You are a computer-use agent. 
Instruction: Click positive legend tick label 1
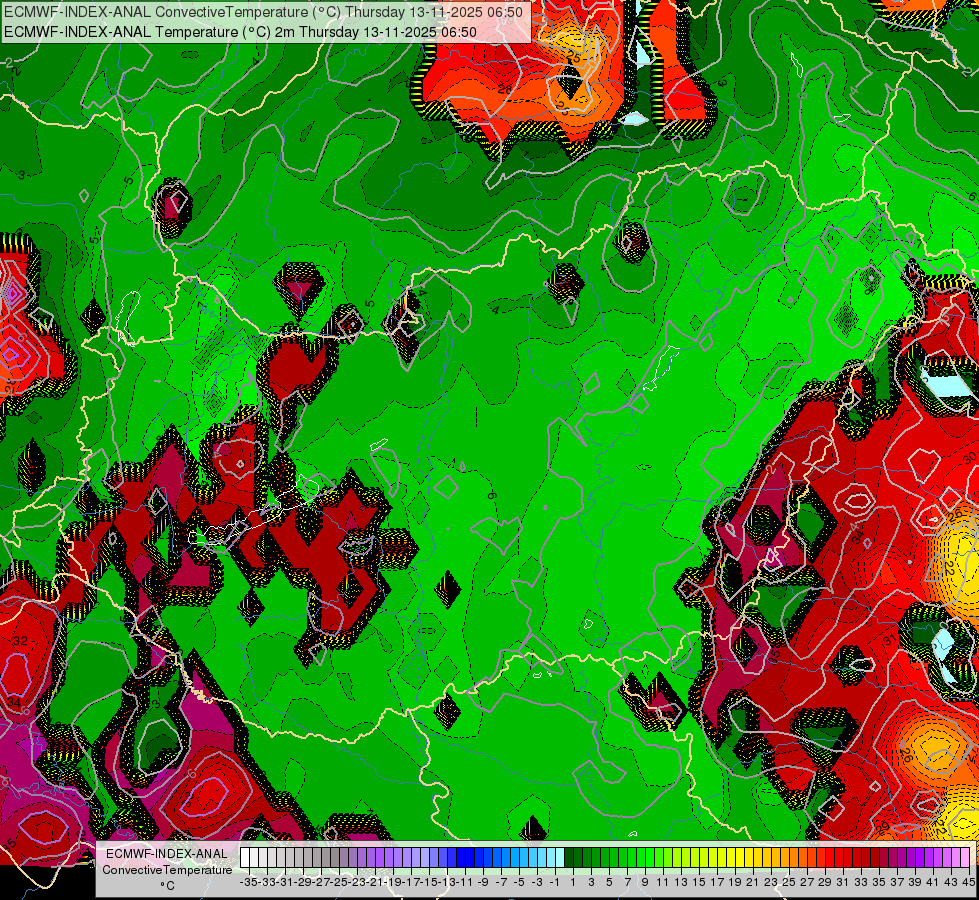coord(573,882)
